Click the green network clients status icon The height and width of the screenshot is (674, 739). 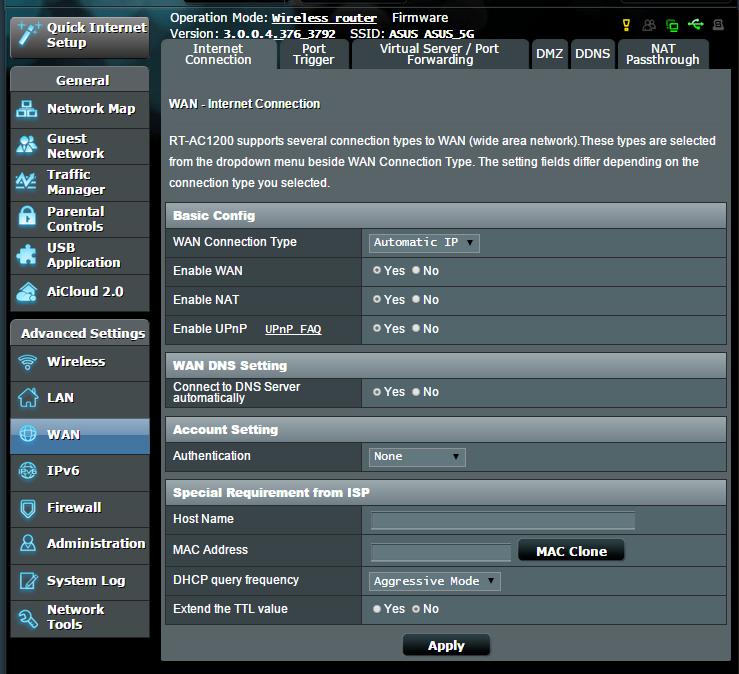pyautogui.click(x=672, y=25)
